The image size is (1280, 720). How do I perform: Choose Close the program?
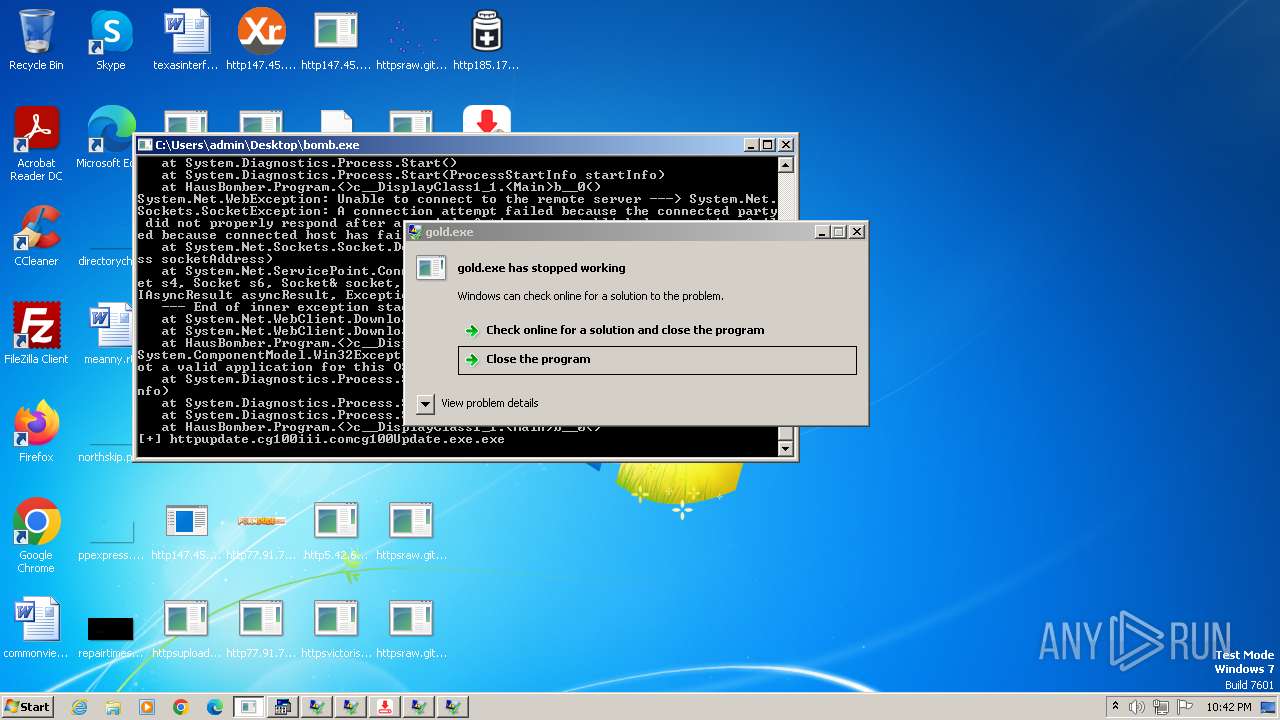point(657,360)
